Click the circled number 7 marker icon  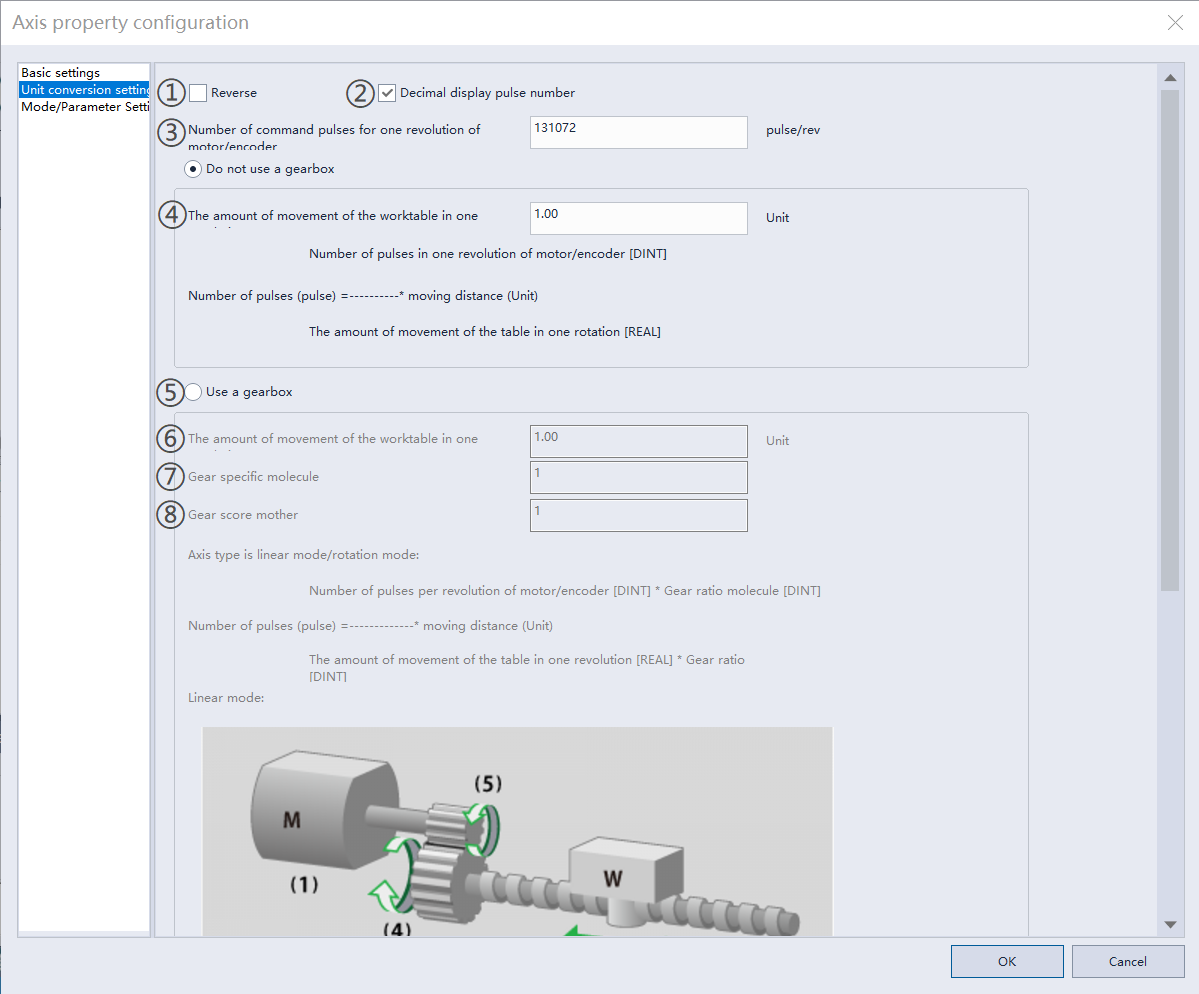tap(172, 477)
